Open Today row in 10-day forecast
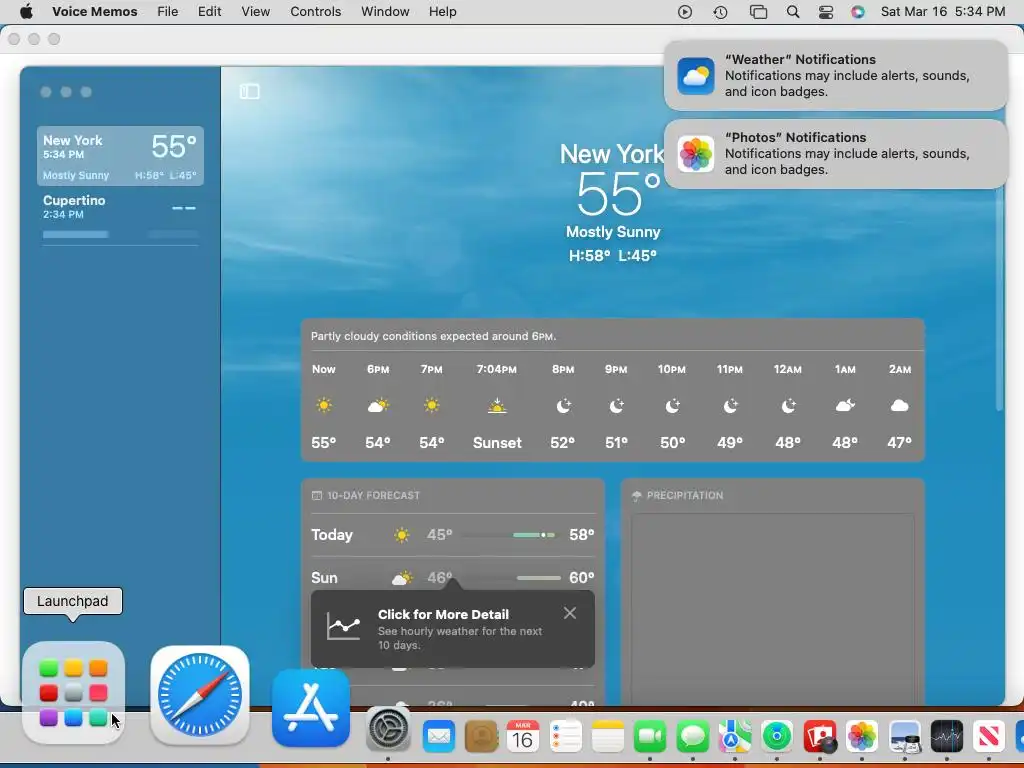 (x=453, y=535)
